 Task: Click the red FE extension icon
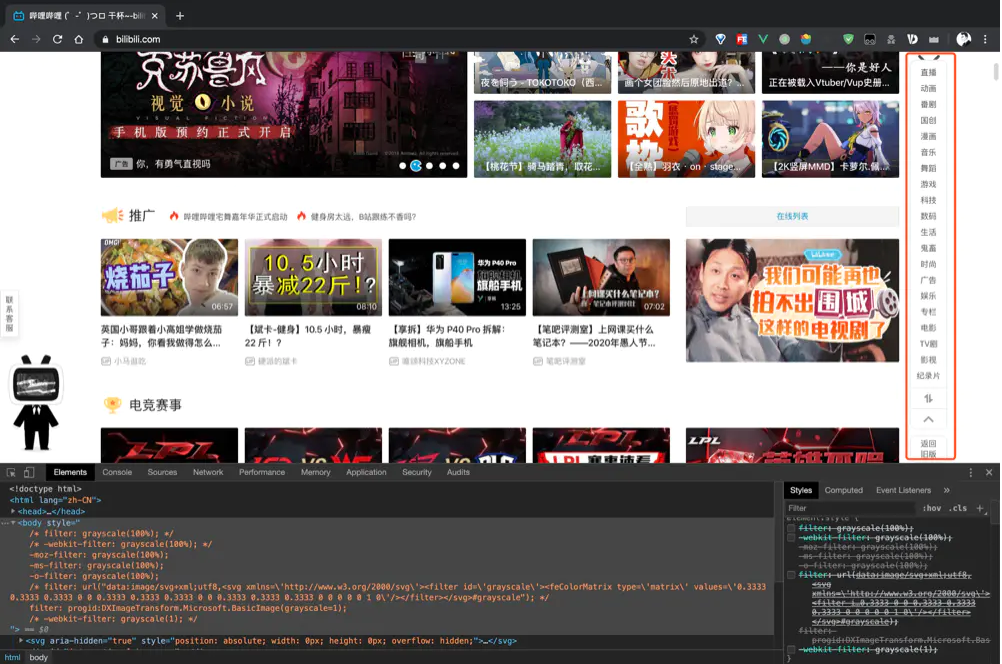click(x=741, y=39)
